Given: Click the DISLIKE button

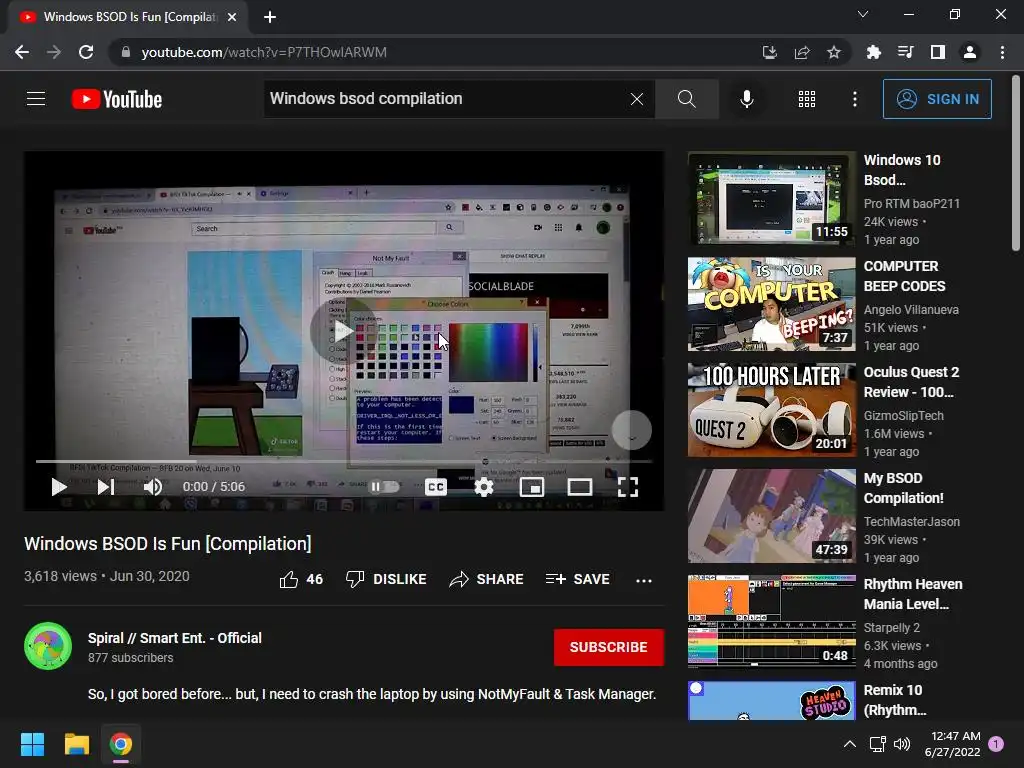Looking at the screenshot, I should point(386,579).
